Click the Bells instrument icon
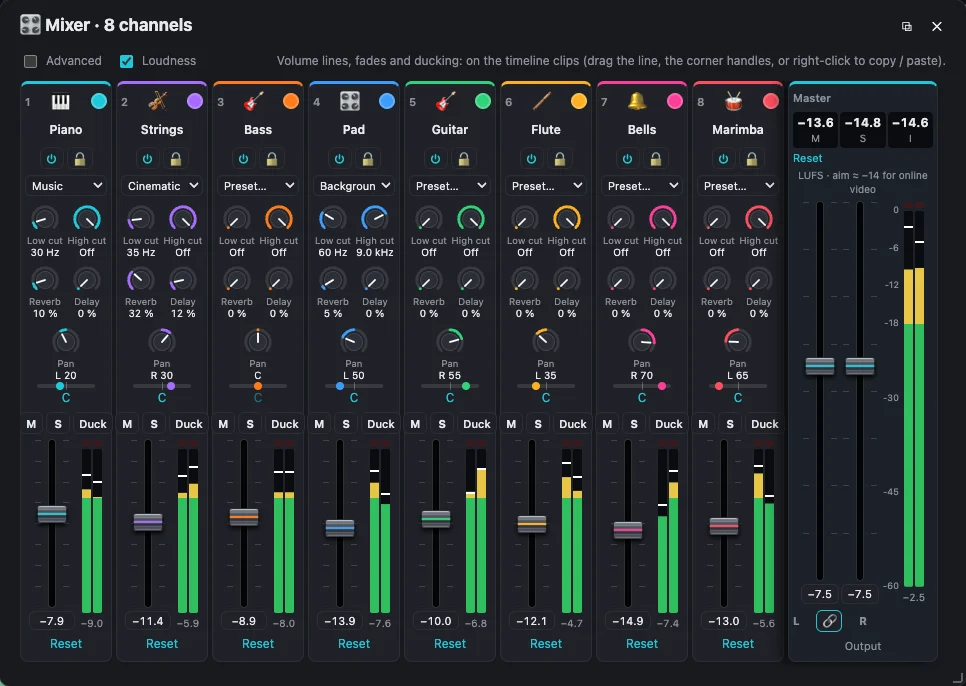Image resolution: width=966 pixels, height=686 pixels. (638, 101)
